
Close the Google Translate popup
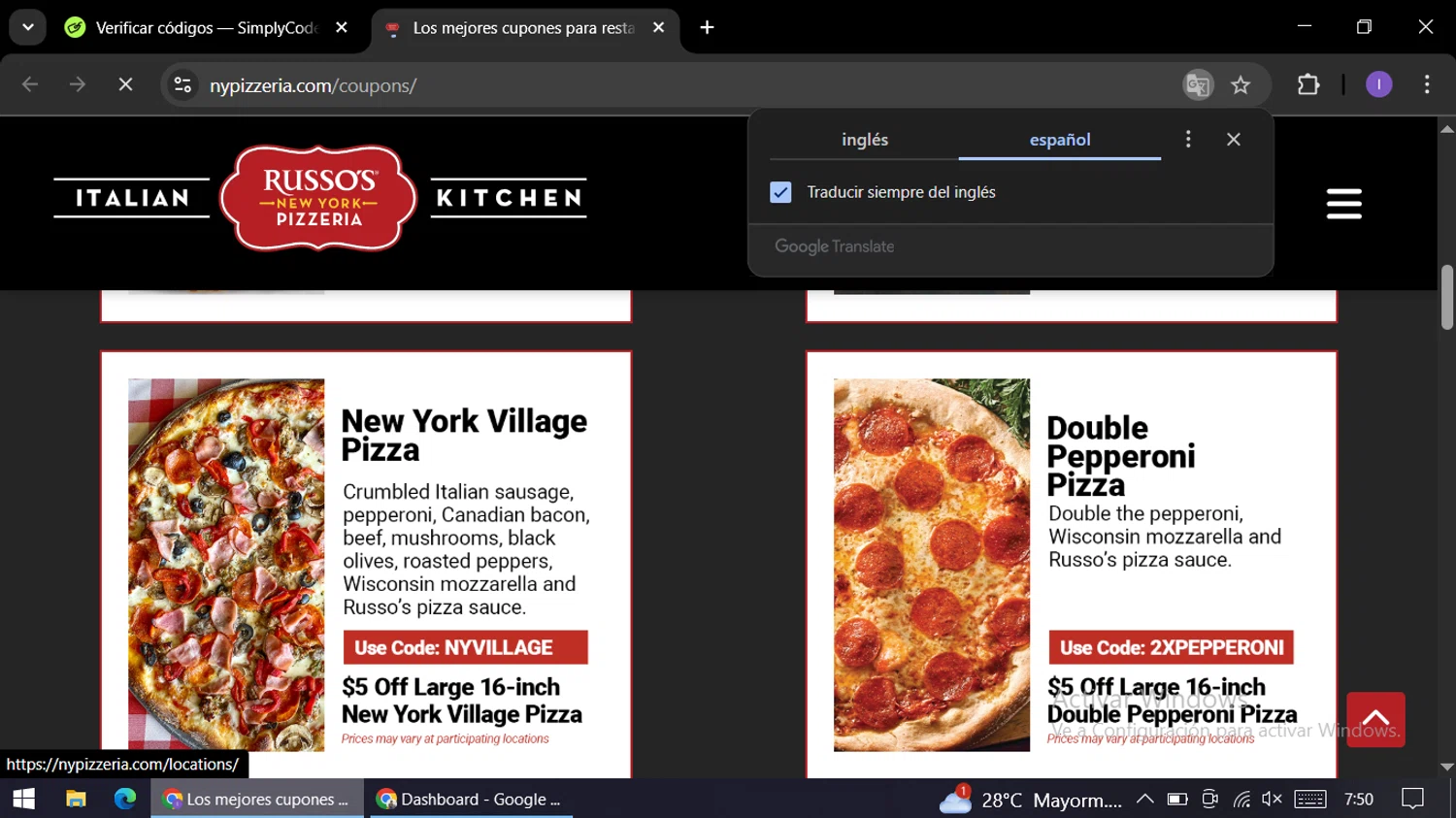tap(1234, 140)
